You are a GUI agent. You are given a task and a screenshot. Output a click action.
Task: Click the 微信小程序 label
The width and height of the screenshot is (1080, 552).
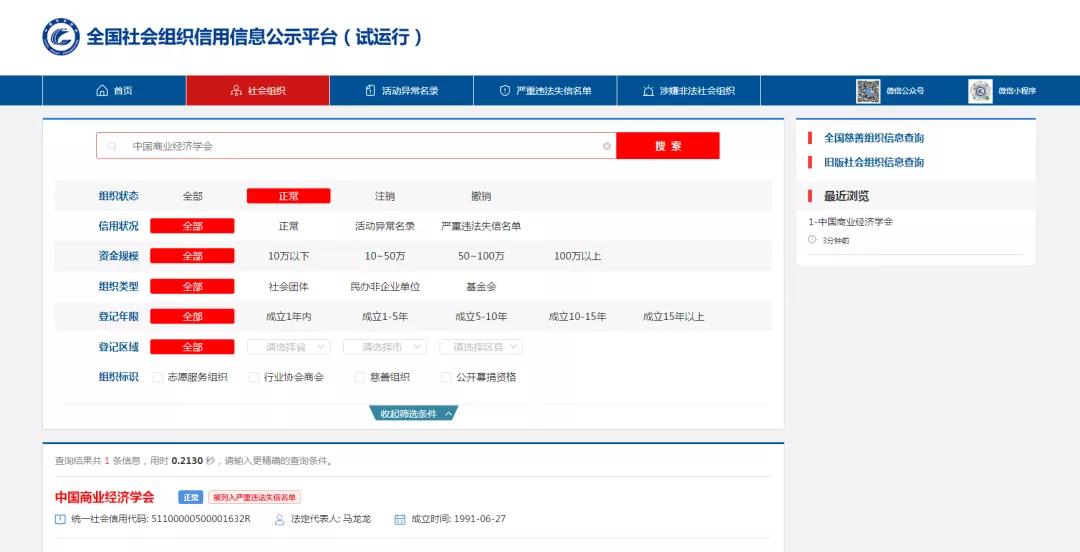pyautogui.click(x=1017, y=91)
